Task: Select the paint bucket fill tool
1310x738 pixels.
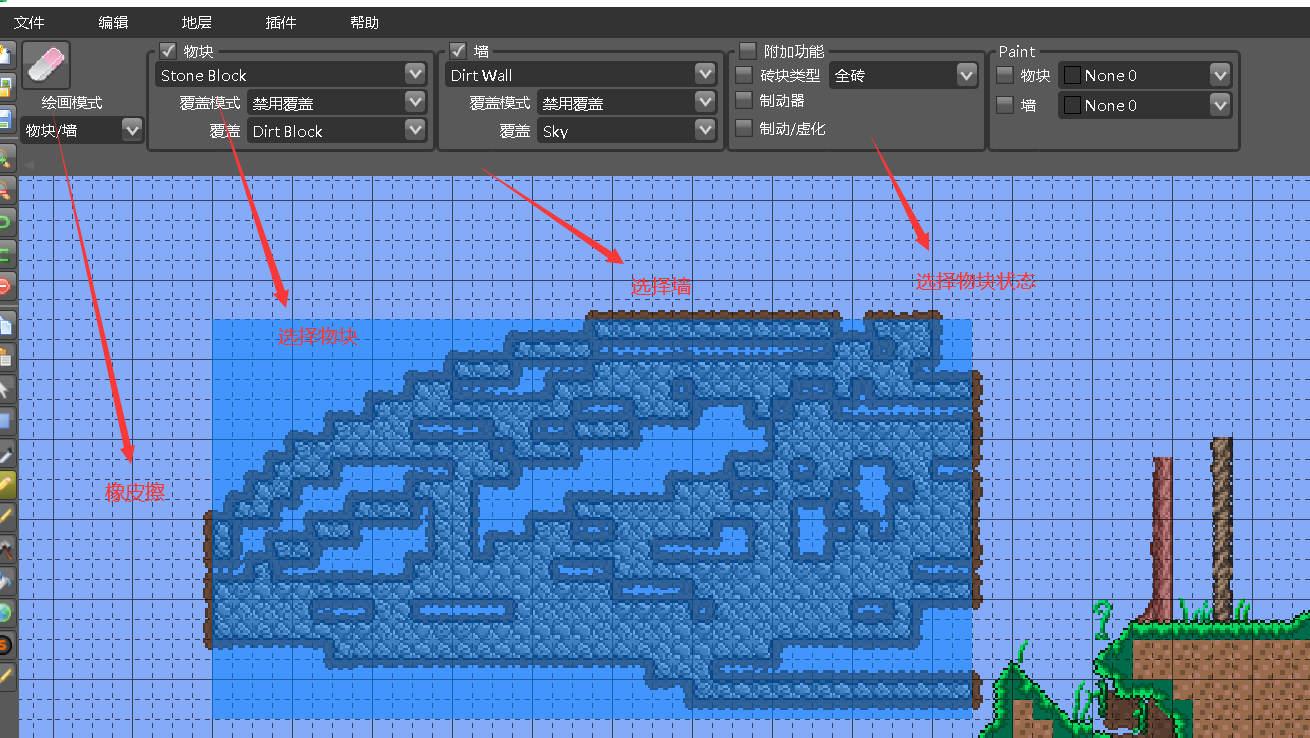Action: click(6, 580)
